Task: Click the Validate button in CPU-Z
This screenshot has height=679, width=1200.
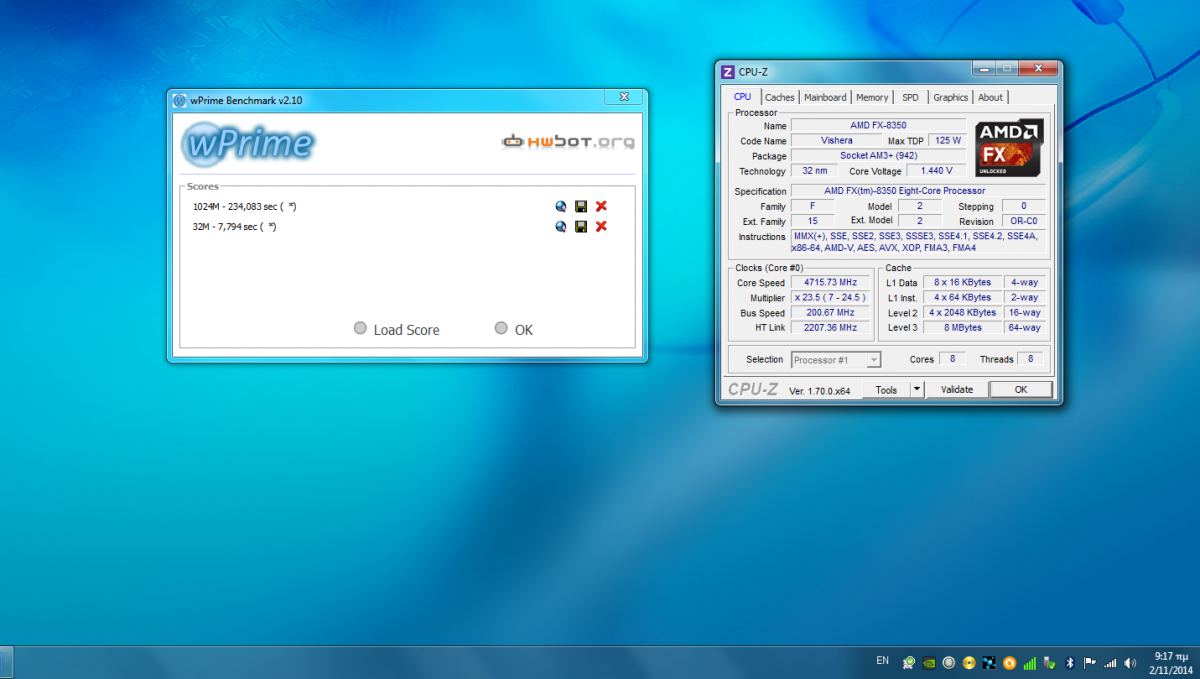Action: [957, 390]
